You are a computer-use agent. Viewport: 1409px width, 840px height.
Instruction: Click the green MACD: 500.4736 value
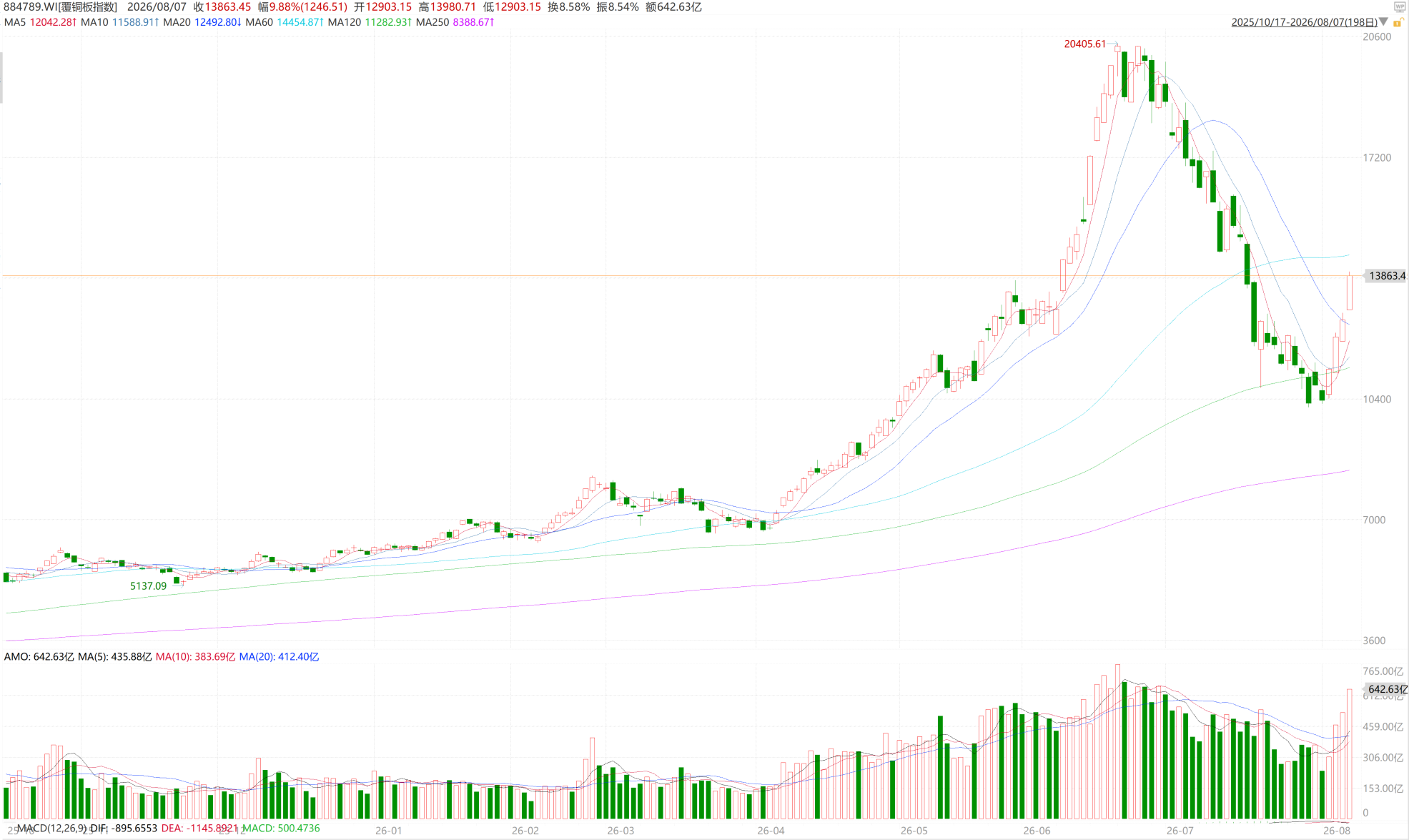281,828
